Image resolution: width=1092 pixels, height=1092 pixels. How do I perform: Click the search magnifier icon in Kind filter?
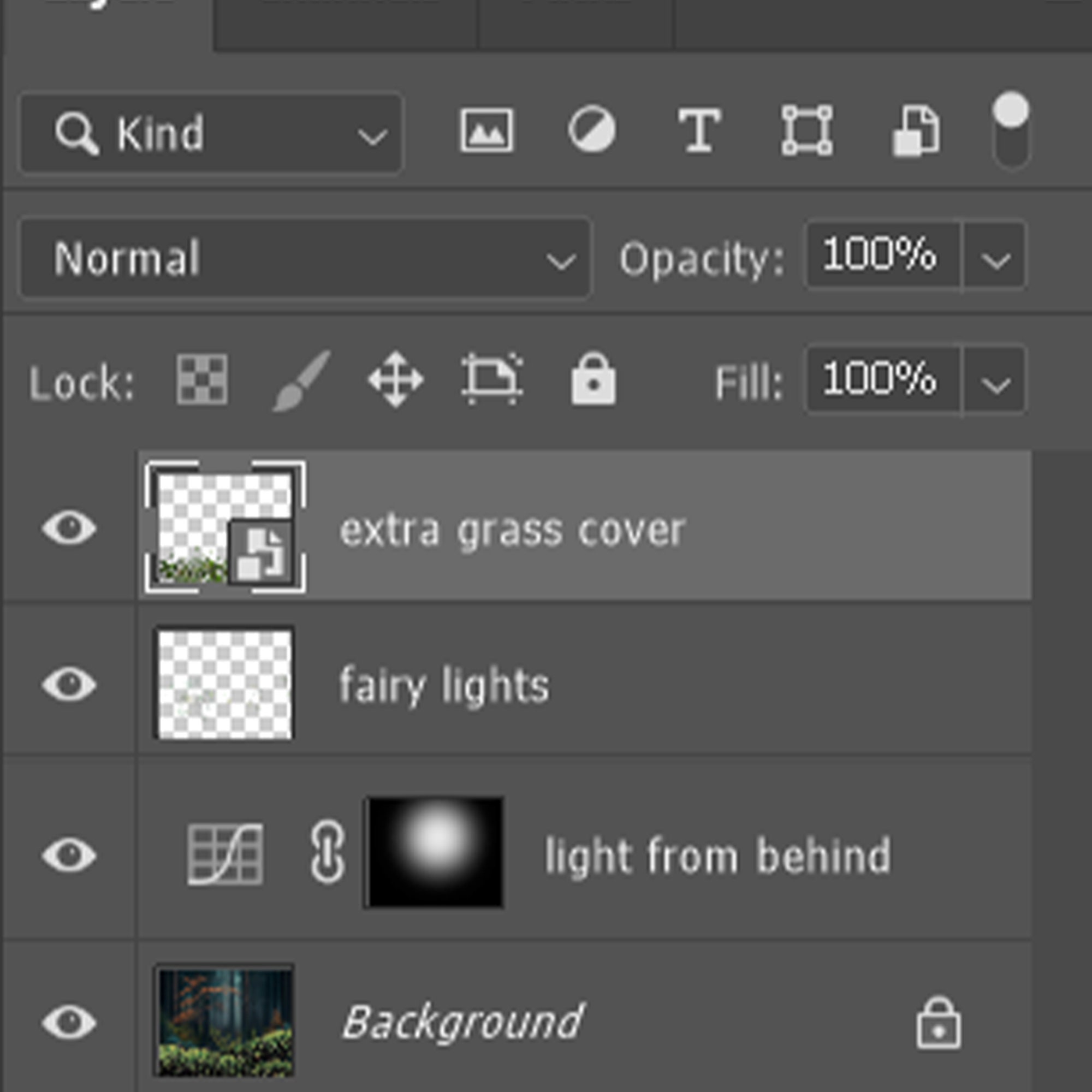[x=77, y=134]
